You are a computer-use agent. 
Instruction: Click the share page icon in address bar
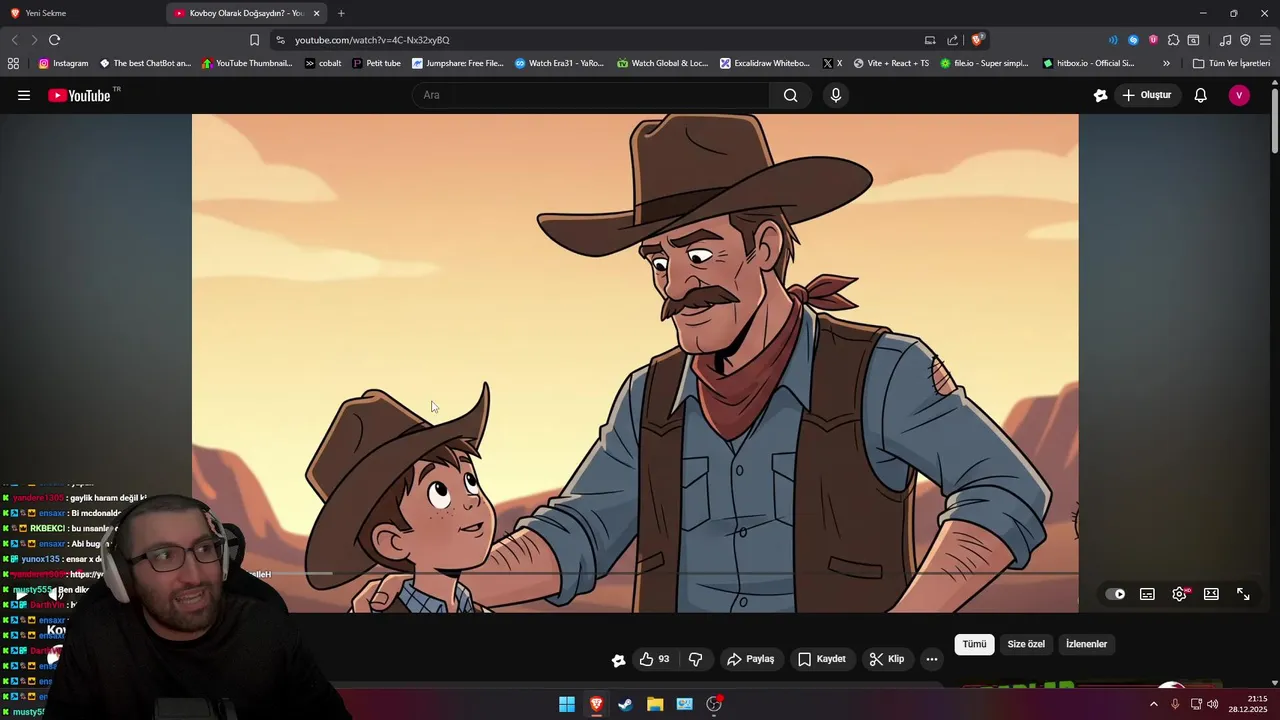pos(953,40)
